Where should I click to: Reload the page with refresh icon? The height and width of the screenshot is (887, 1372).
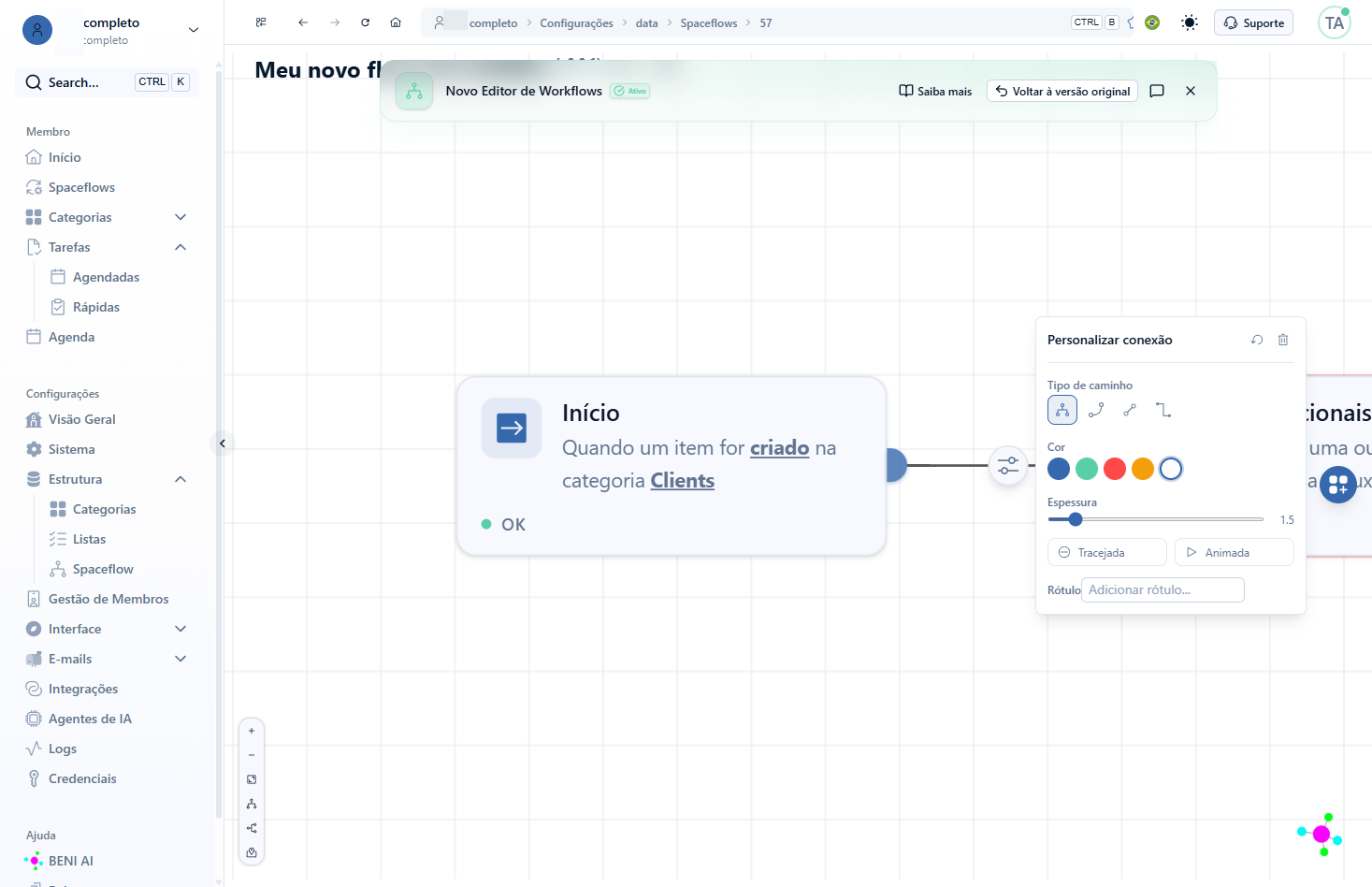point(366,22)
